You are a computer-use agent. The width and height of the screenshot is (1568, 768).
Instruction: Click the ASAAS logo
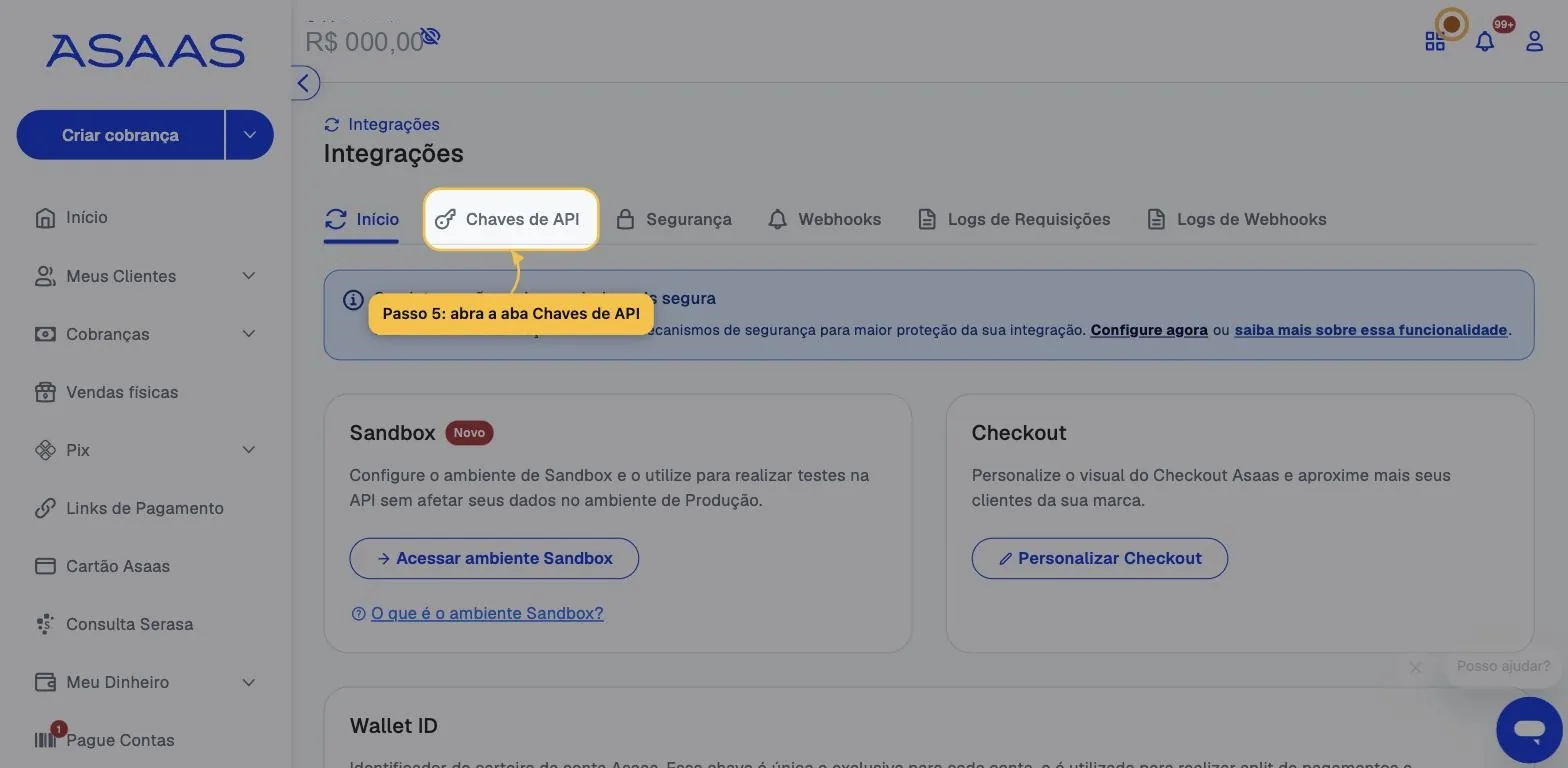tap(145, 51)
